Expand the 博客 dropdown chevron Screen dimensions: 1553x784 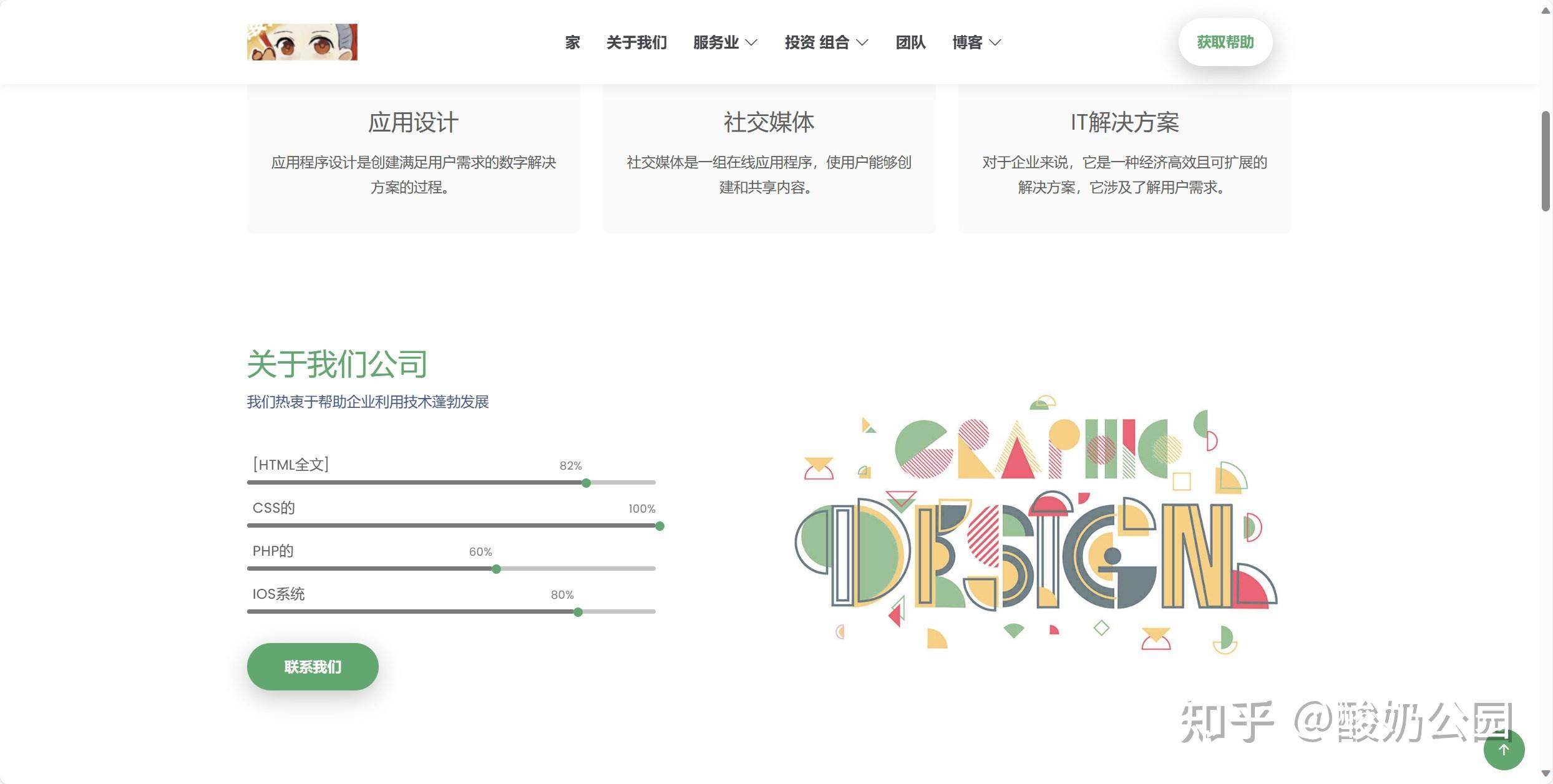pos(995,42)
